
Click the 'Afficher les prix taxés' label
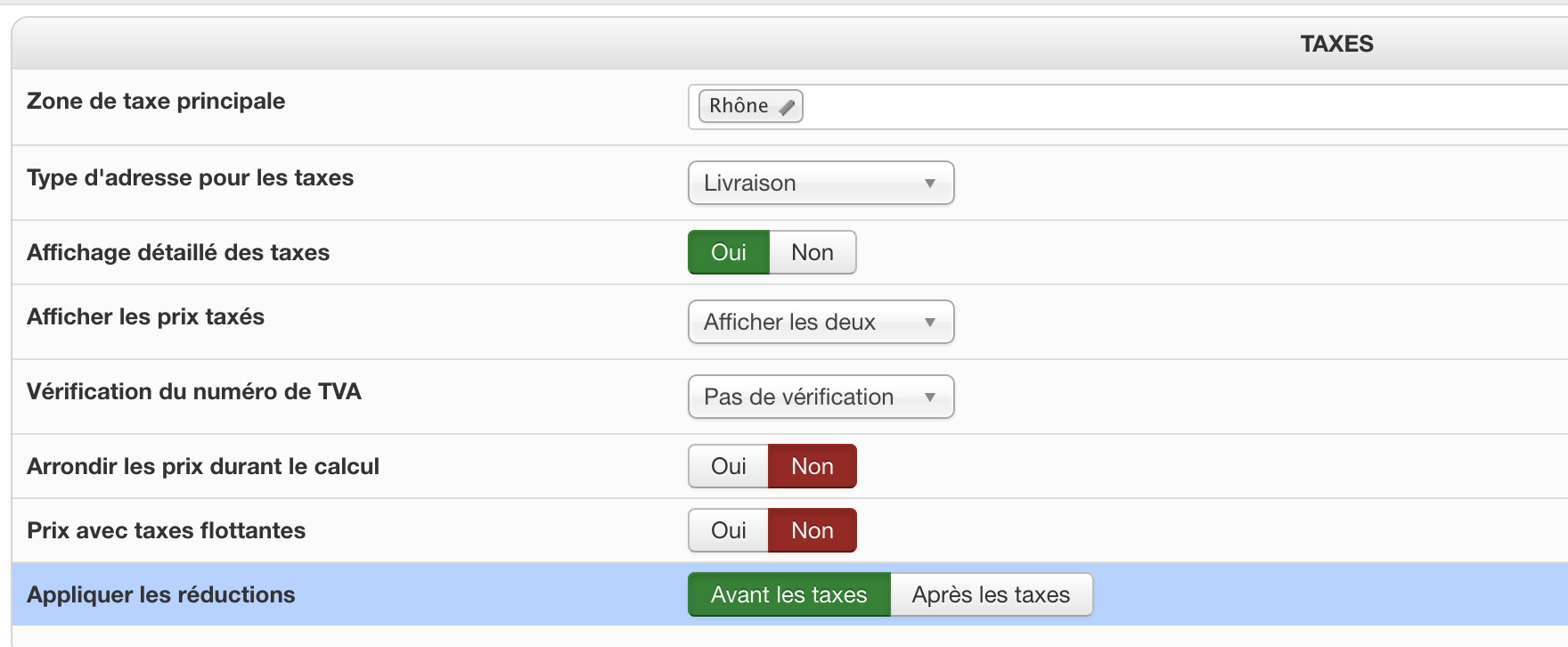pyautogui.click(x=145, y=316)
